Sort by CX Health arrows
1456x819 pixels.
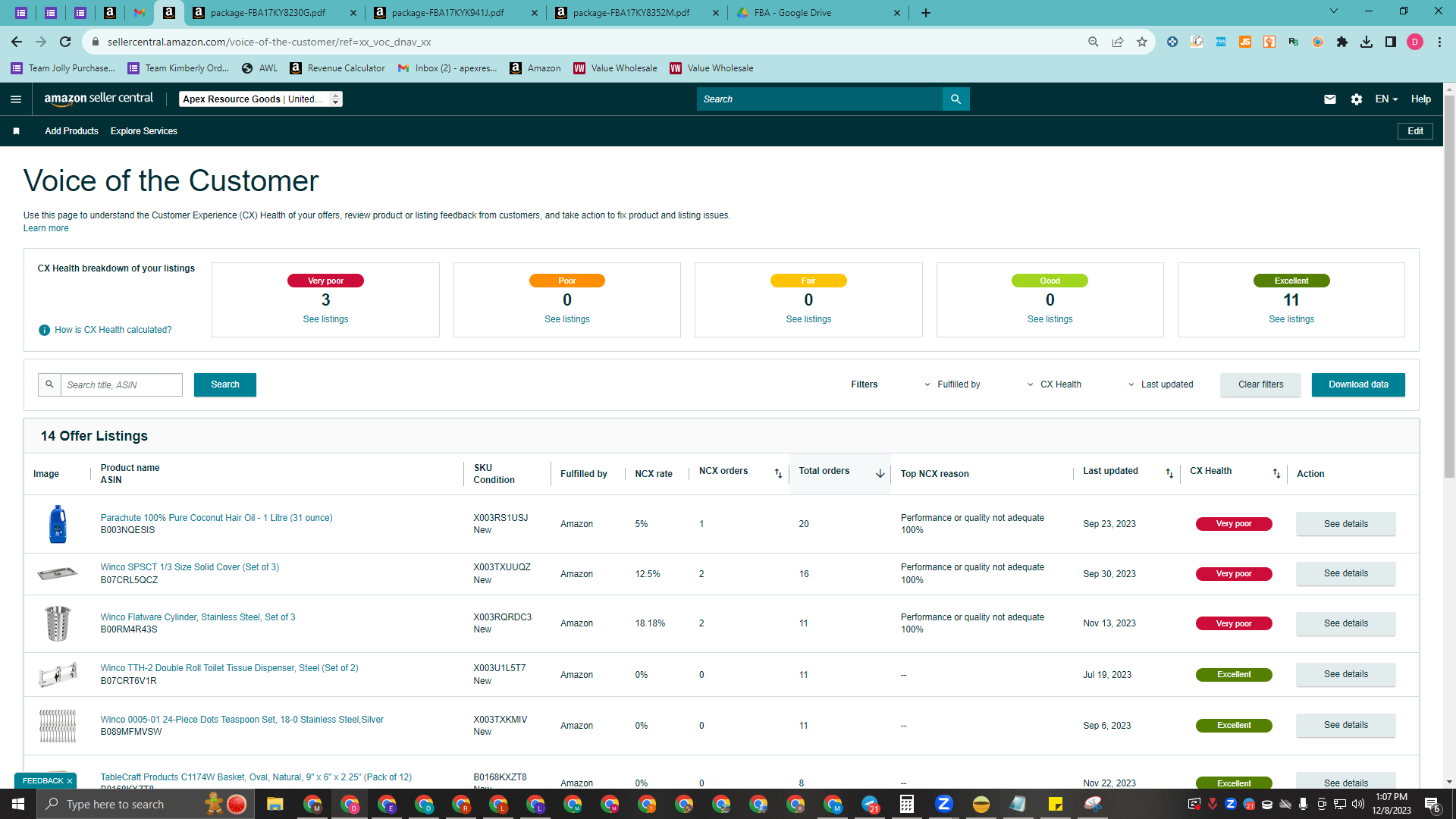click(x=1276, y=473)
